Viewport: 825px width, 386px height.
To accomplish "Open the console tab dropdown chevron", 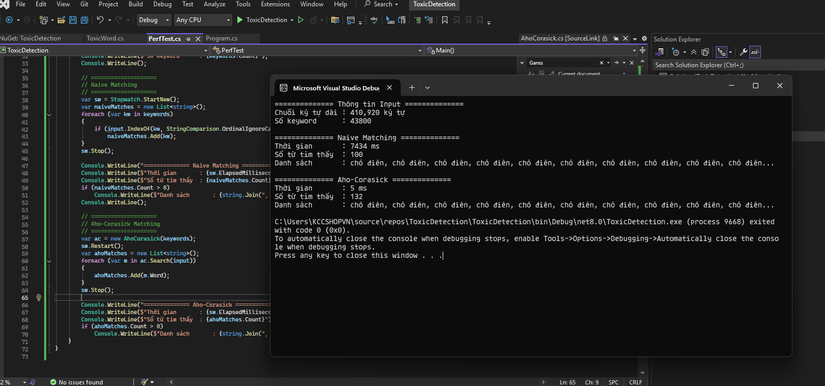I will (427, 87).
